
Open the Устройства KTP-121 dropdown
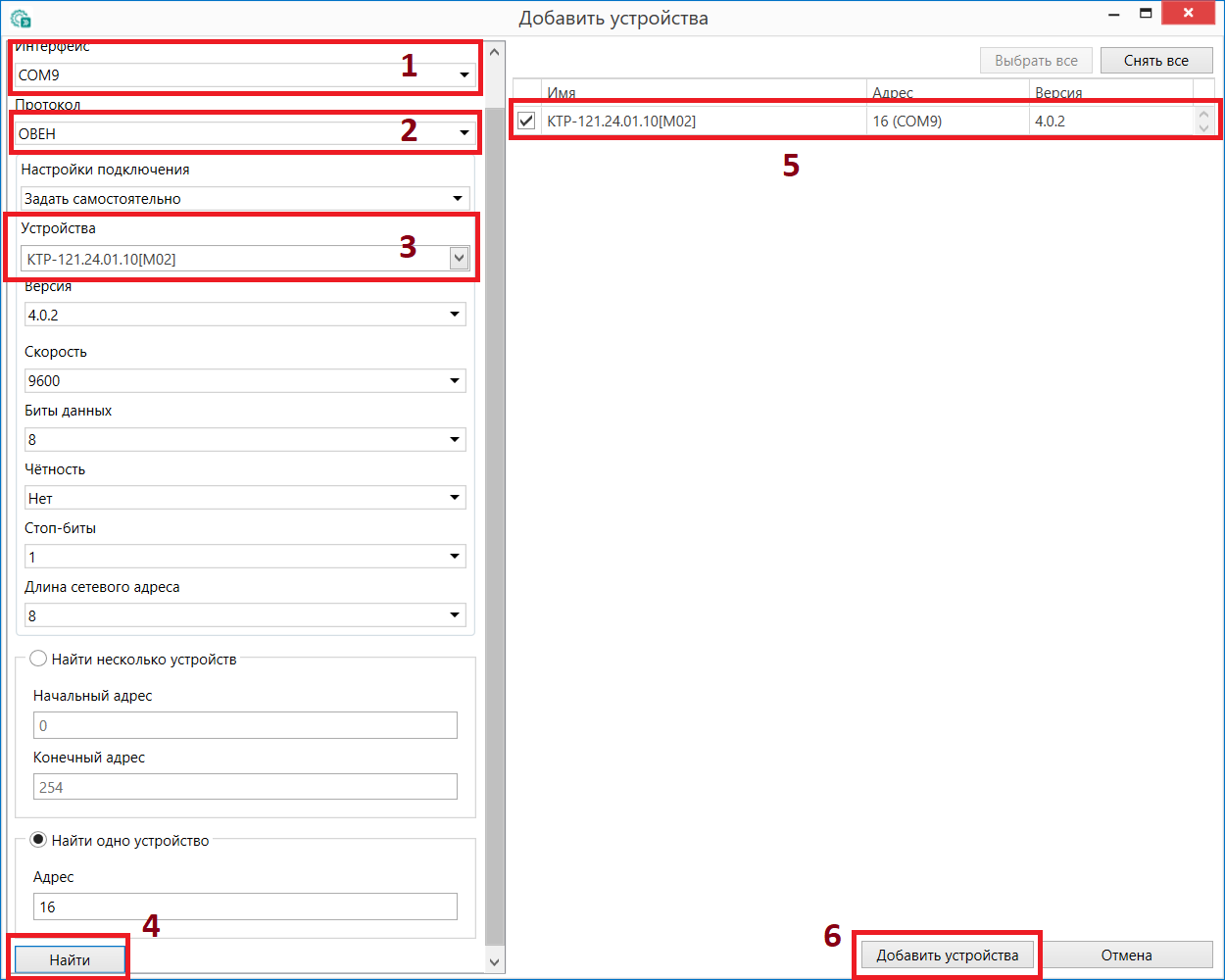pos(245,259)
